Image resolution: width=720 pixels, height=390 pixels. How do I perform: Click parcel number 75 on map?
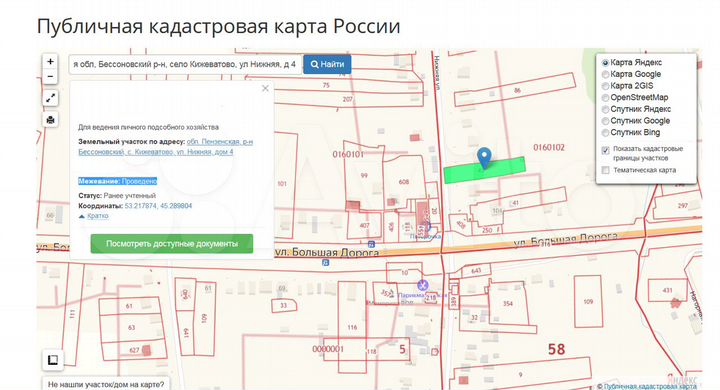coord(326,85)
